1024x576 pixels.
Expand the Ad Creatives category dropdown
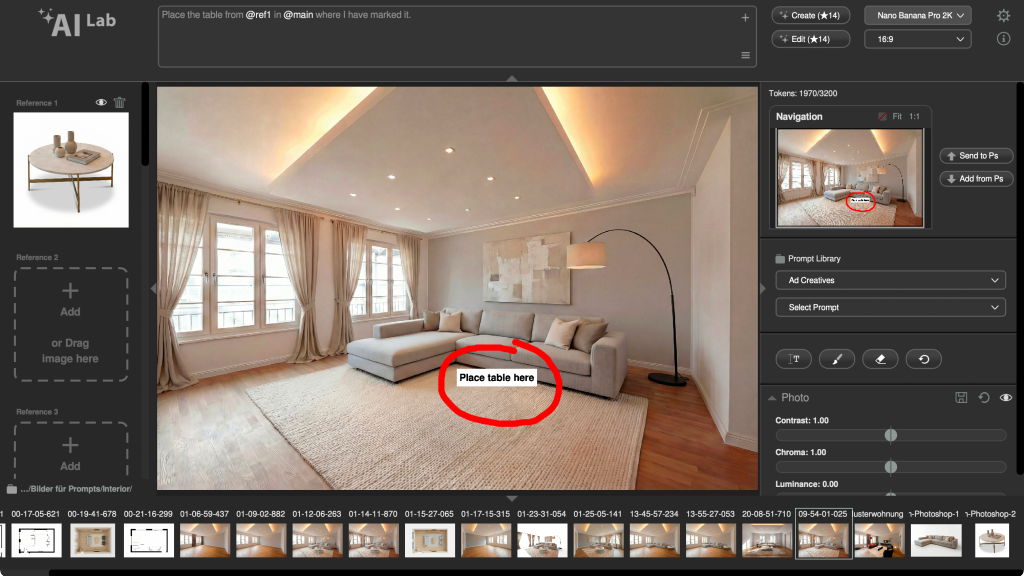[890, 280]
